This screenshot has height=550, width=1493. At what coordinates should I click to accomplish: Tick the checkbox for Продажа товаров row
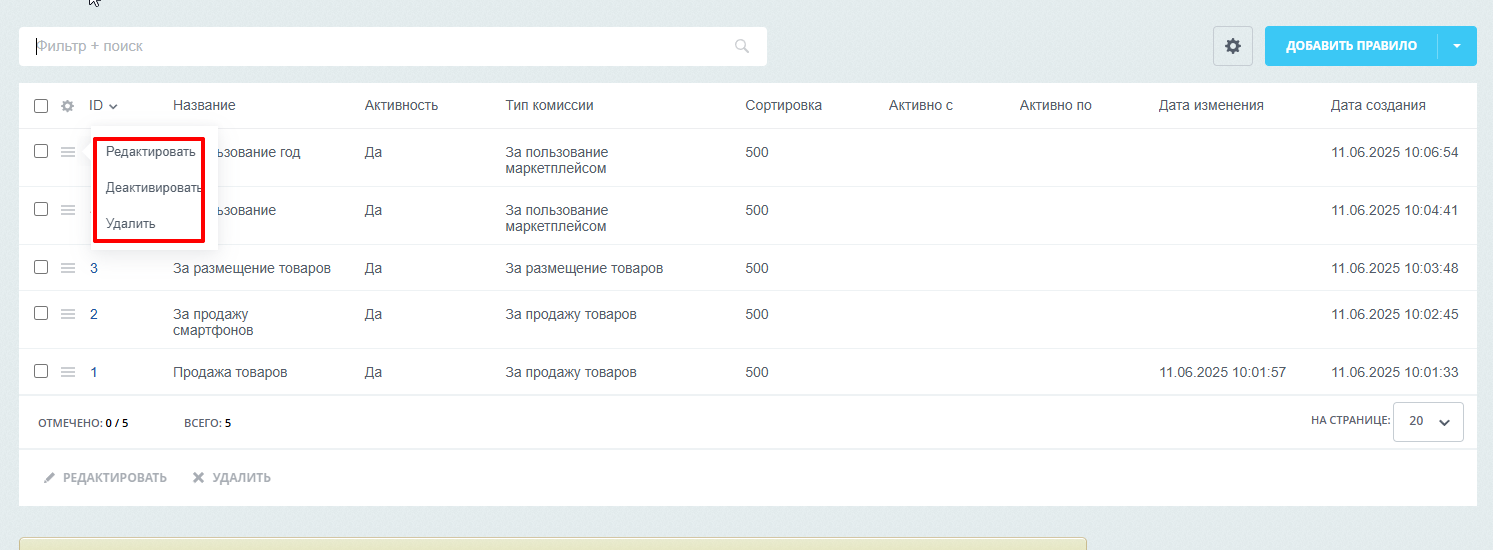point(41,371)
